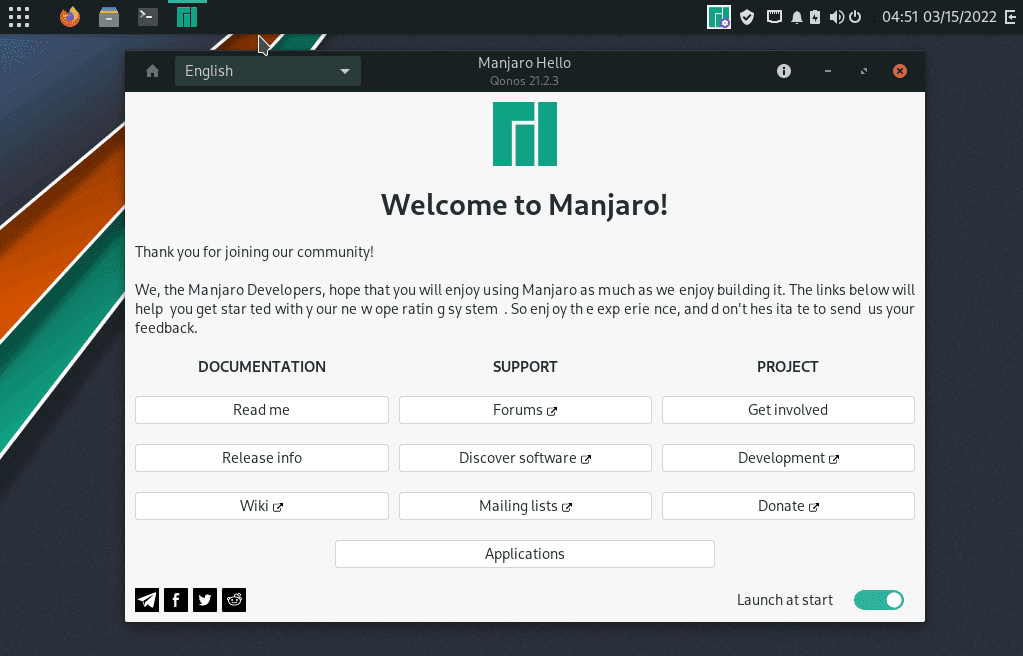Image resolution: width=1023 pixels, height=656 pixels.
Task: Click the Discover software button
Action: click(525, 458)
